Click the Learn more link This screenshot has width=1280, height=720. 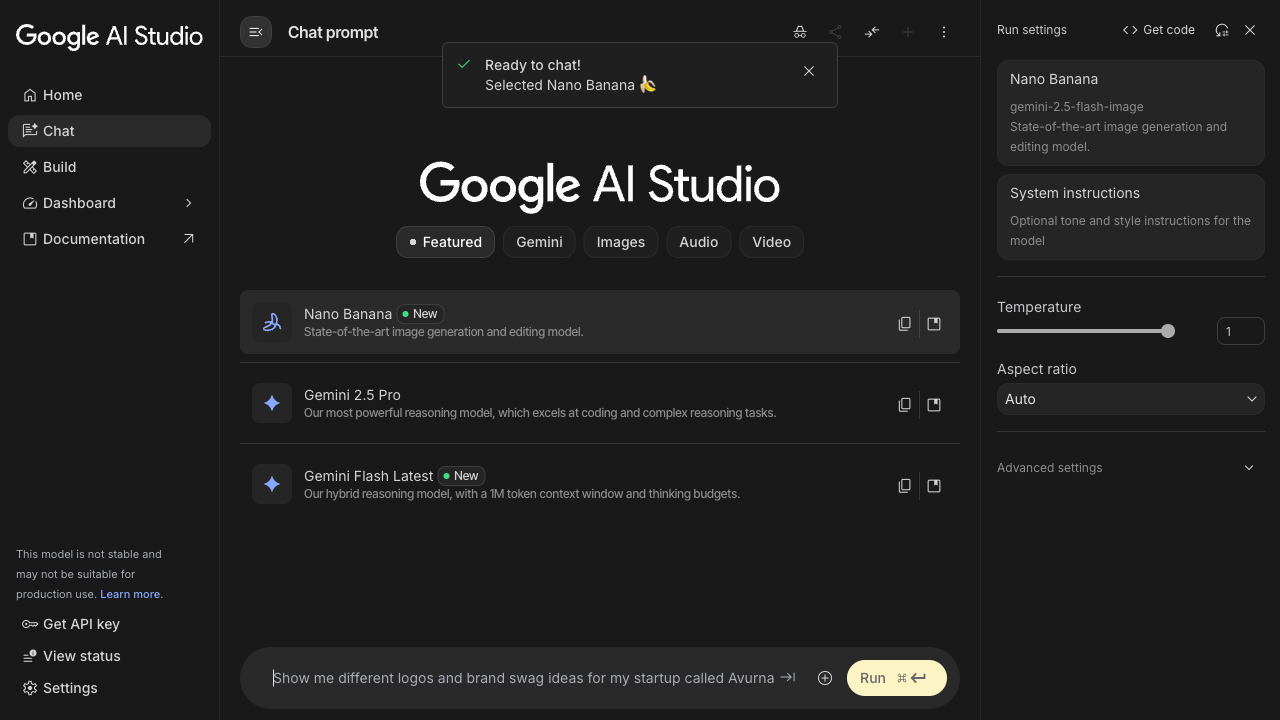tap(130, 594)
